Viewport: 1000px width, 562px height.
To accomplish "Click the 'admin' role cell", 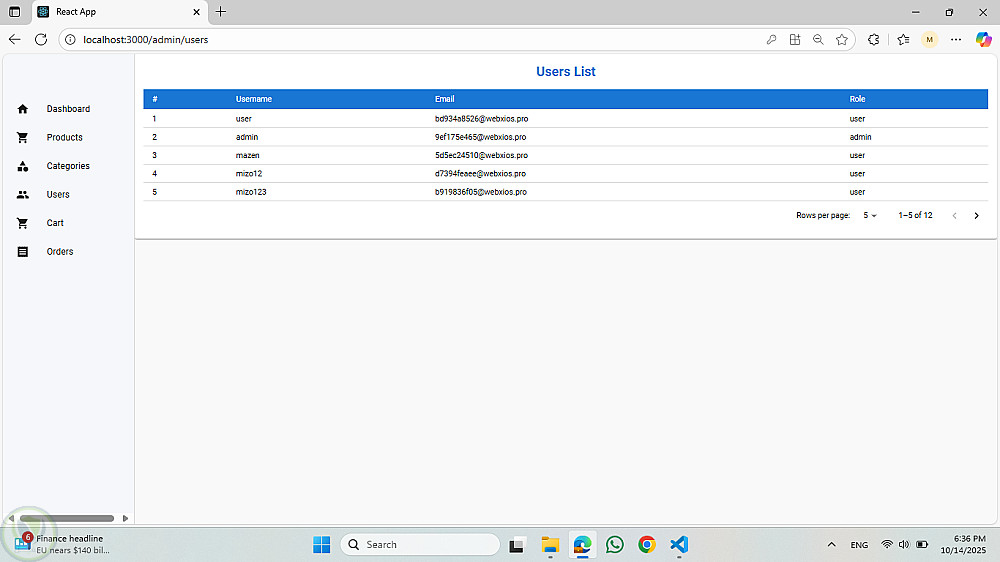I will [x=860, y=137].
